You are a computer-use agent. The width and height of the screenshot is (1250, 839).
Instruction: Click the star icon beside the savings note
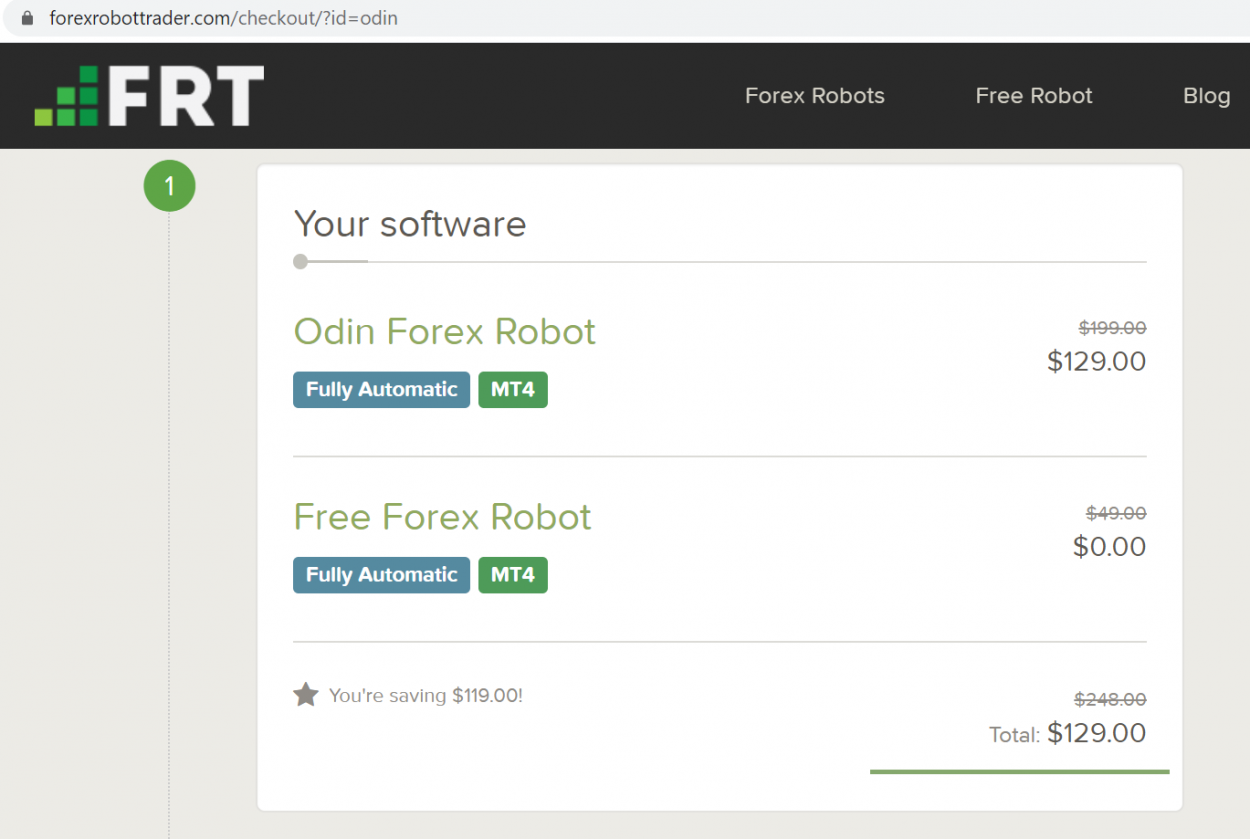point(306,694)
